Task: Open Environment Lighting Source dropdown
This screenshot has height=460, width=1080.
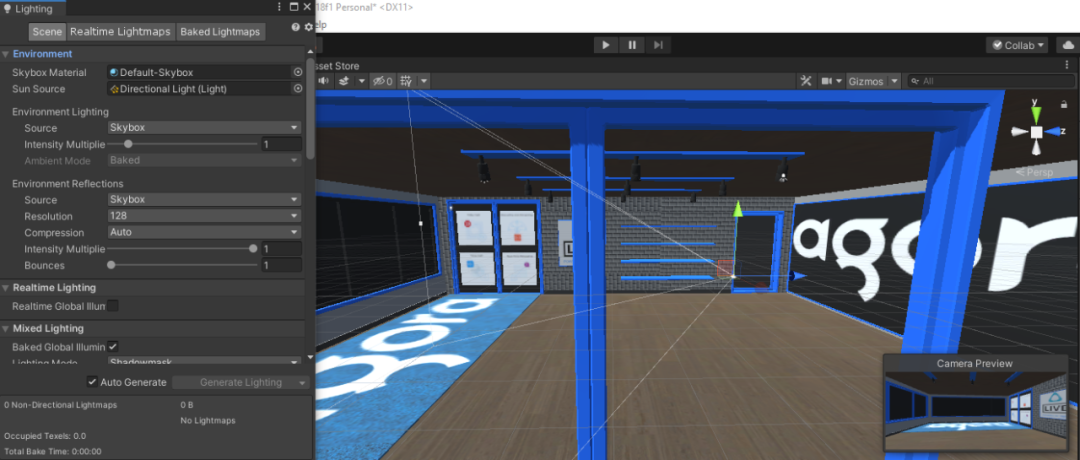Action: [x=205, y=127]
